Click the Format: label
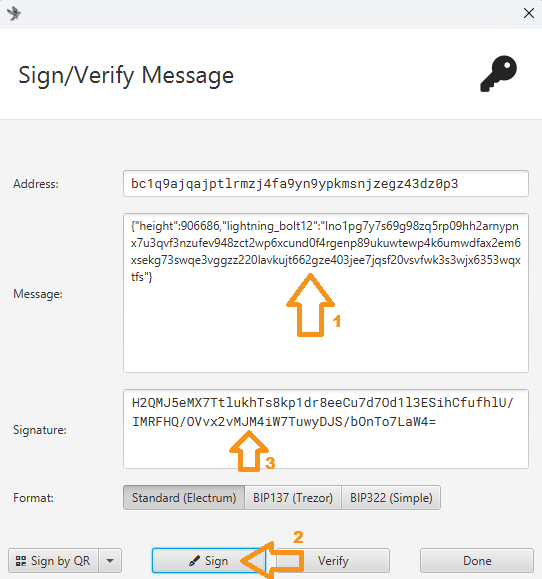542x579 pixels. pos(33,498)
